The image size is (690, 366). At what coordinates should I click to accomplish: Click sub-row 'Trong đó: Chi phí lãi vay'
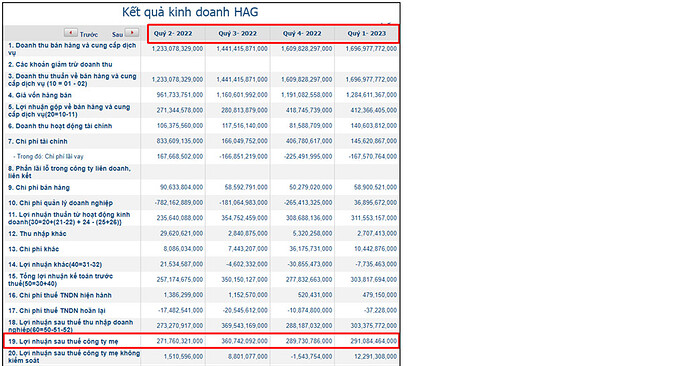(x=48, y=156)
